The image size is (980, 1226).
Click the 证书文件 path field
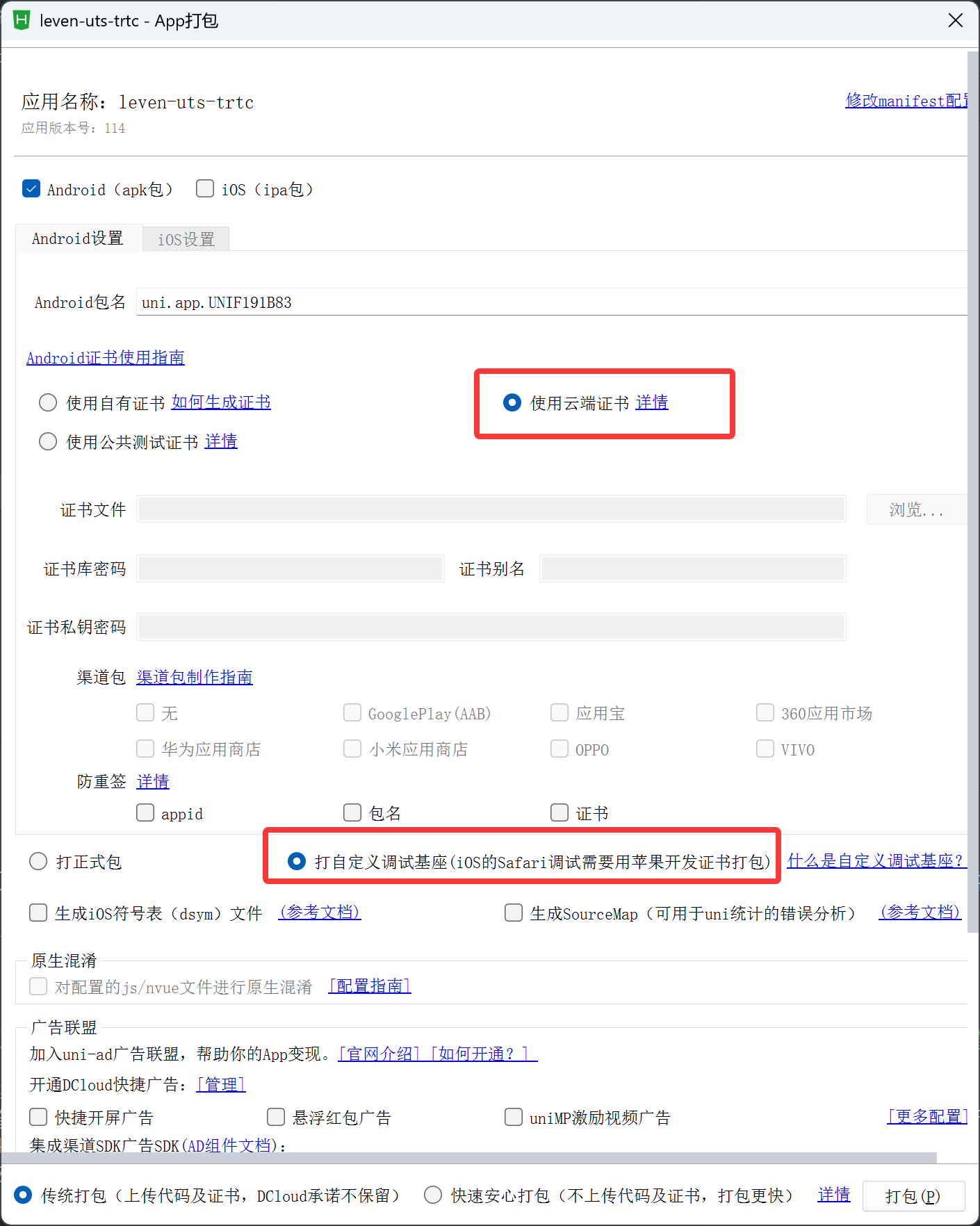click(491, 509)
